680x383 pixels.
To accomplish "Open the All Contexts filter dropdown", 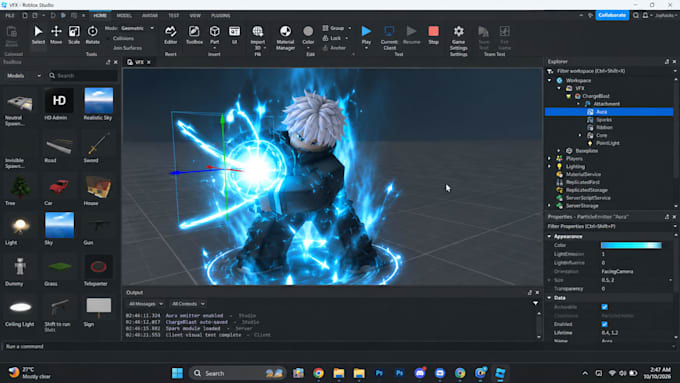I will [188, 304].
